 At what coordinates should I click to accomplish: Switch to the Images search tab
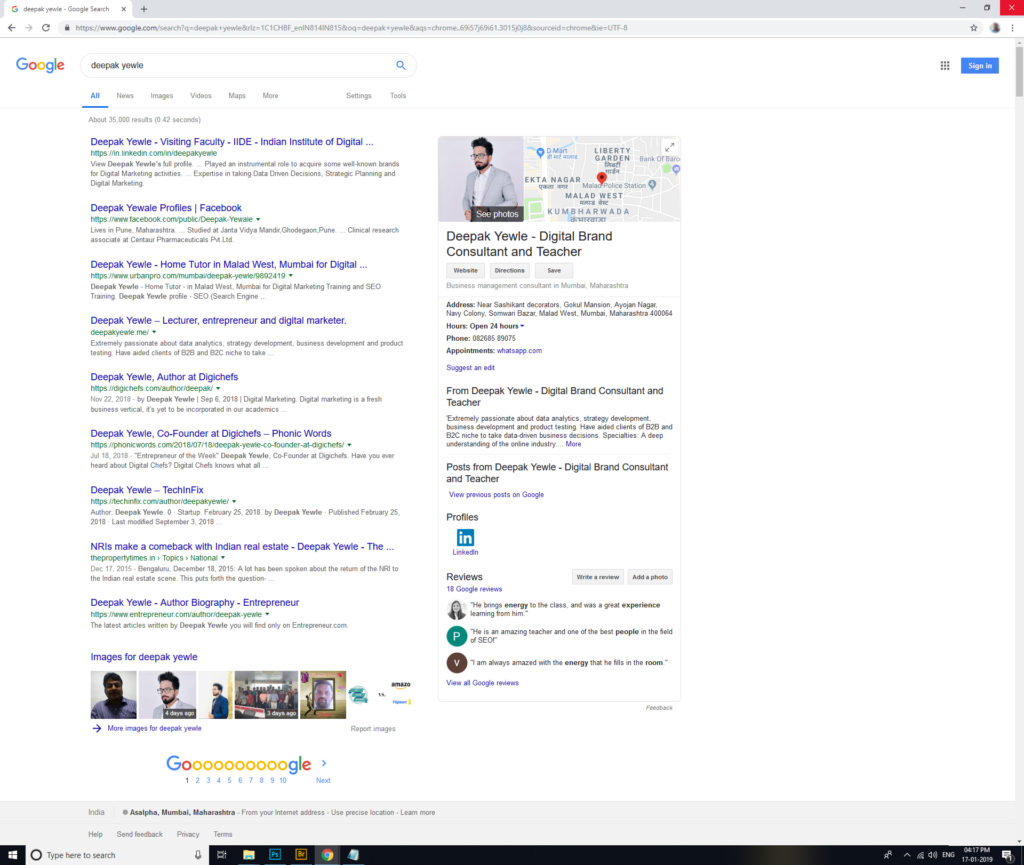(x=161, y=96)
